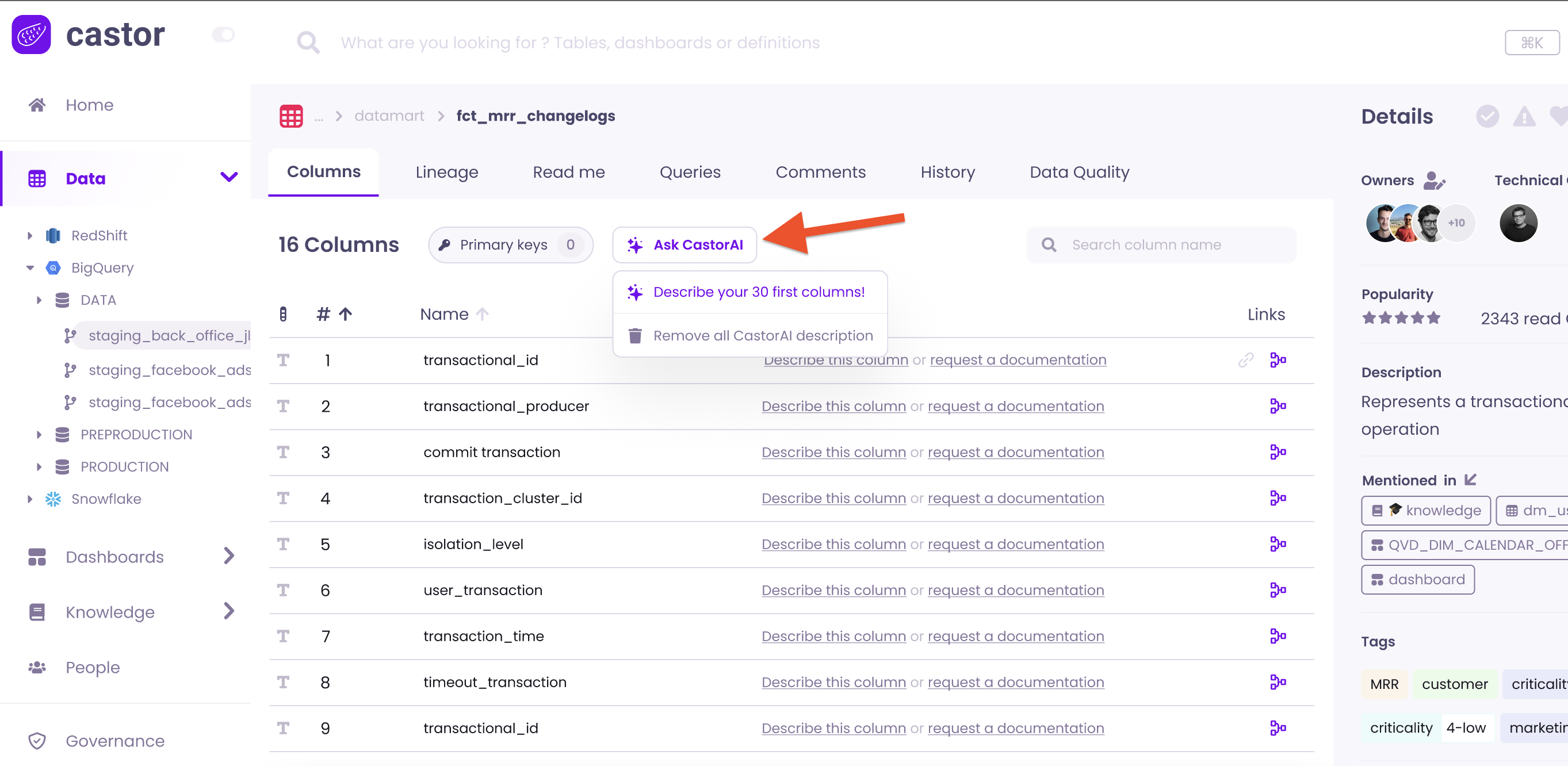Click the verified checkmark icon in Details
This screenshot has height=766, width=1568.
tap(1487, 116)
